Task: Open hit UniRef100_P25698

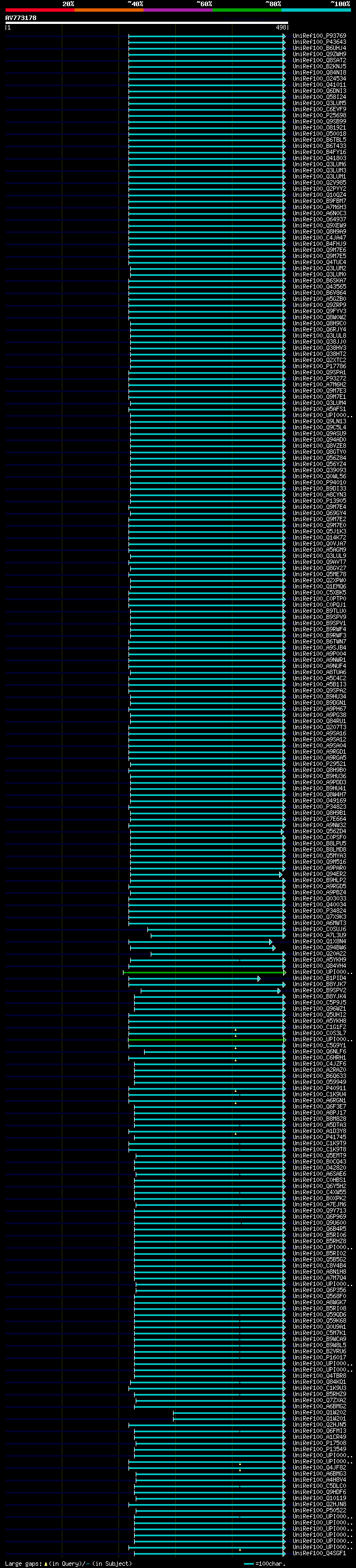Action: pos(319,116)
